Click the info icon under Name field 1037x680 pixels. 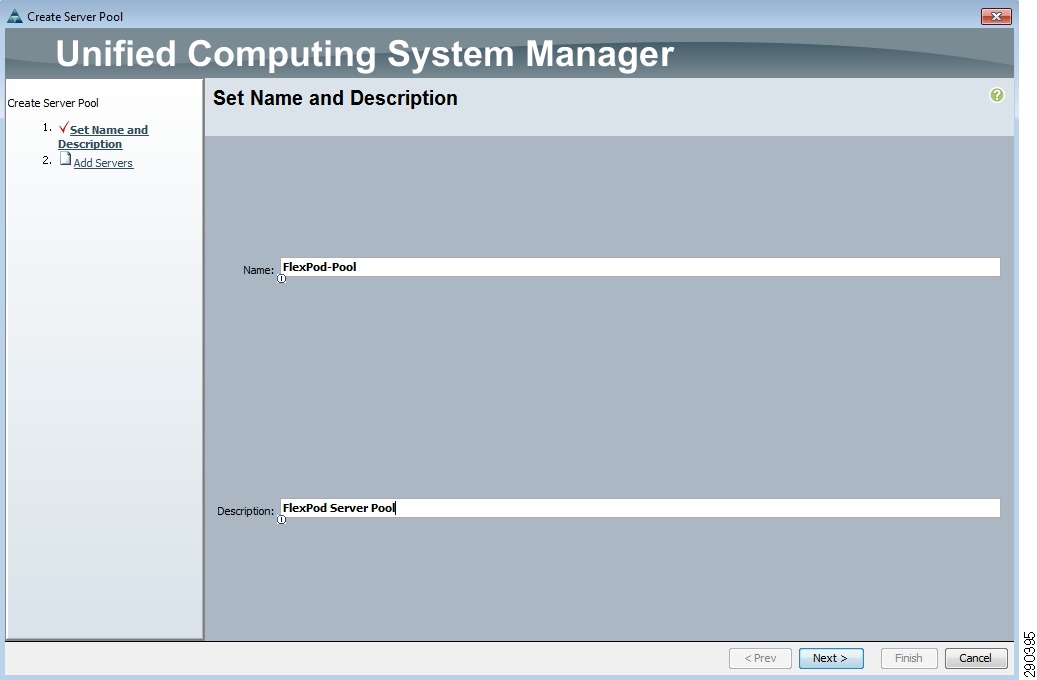coord(281,279)
